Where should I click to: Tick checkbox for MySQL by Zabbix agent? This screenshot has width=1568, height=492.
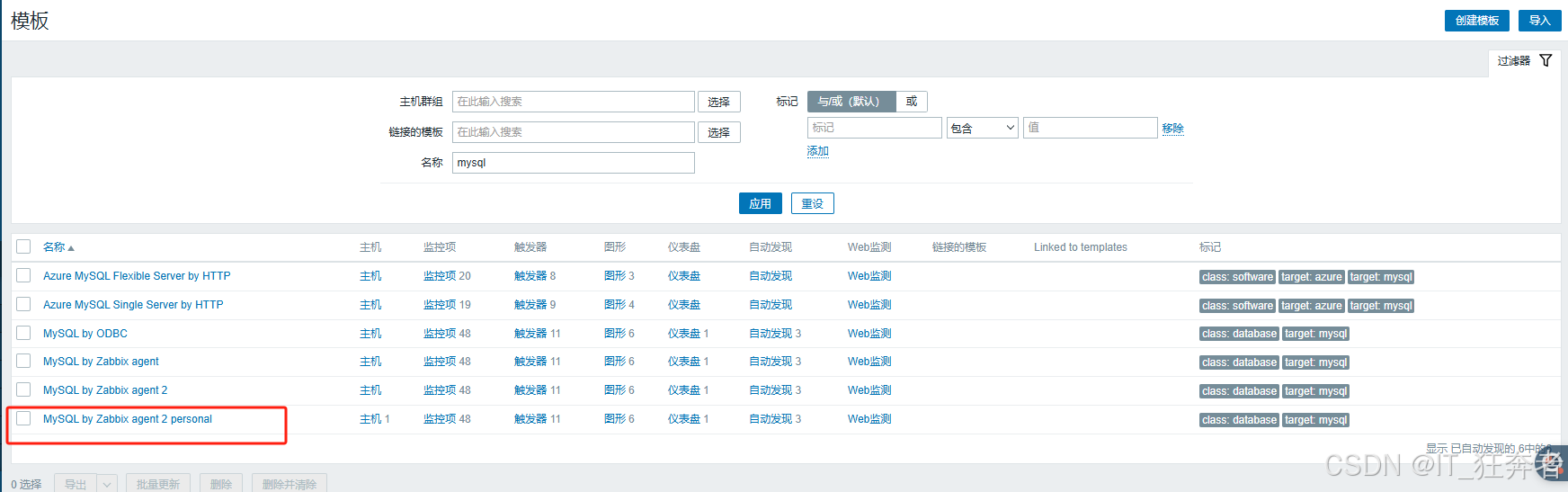[23, 361]
